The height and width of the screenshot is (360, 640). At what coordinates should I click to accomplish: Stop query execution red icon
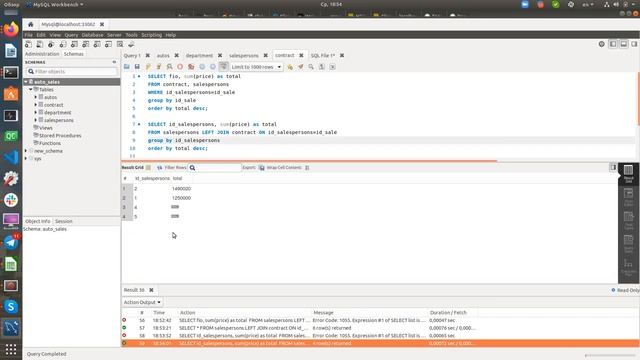point(180,67)
